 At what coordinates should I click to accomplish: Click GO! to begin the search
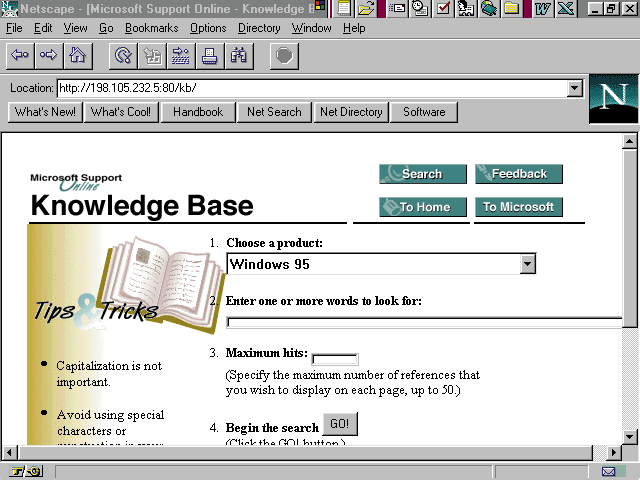pos(340,424)
